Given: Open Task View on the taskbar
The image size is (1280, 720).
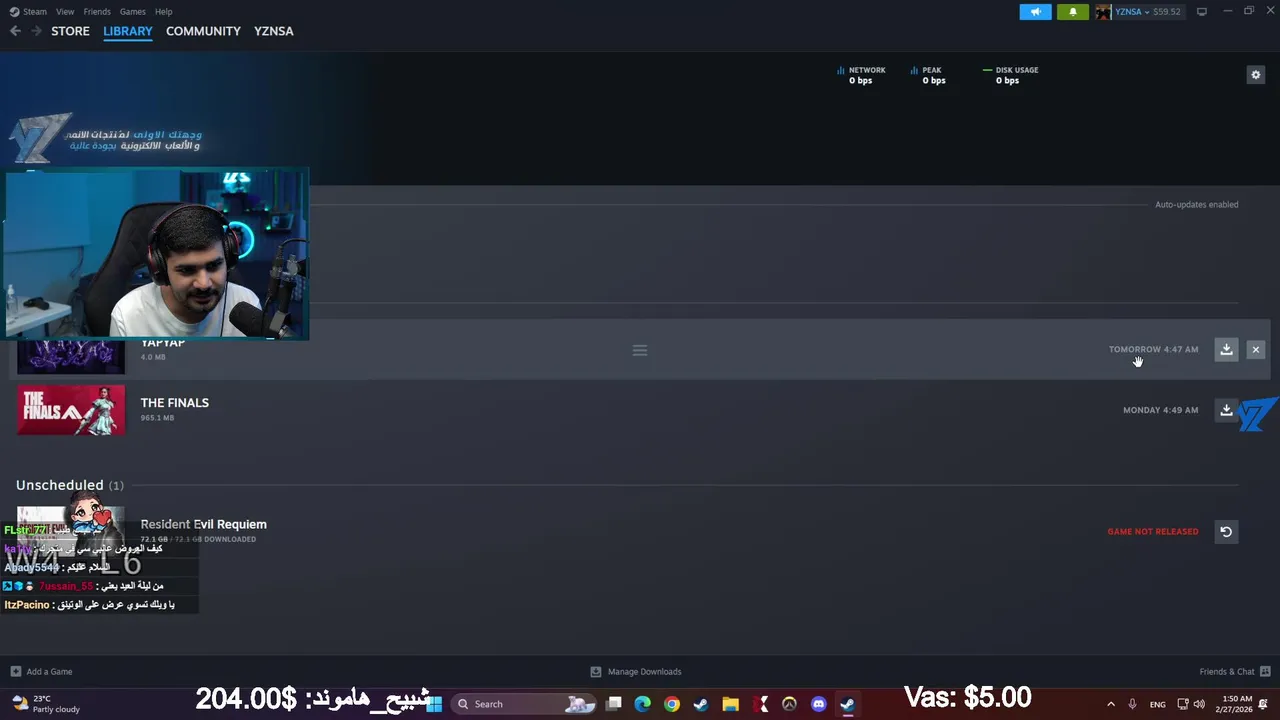Looking at the screenshot, I should [x=614, y=704].
